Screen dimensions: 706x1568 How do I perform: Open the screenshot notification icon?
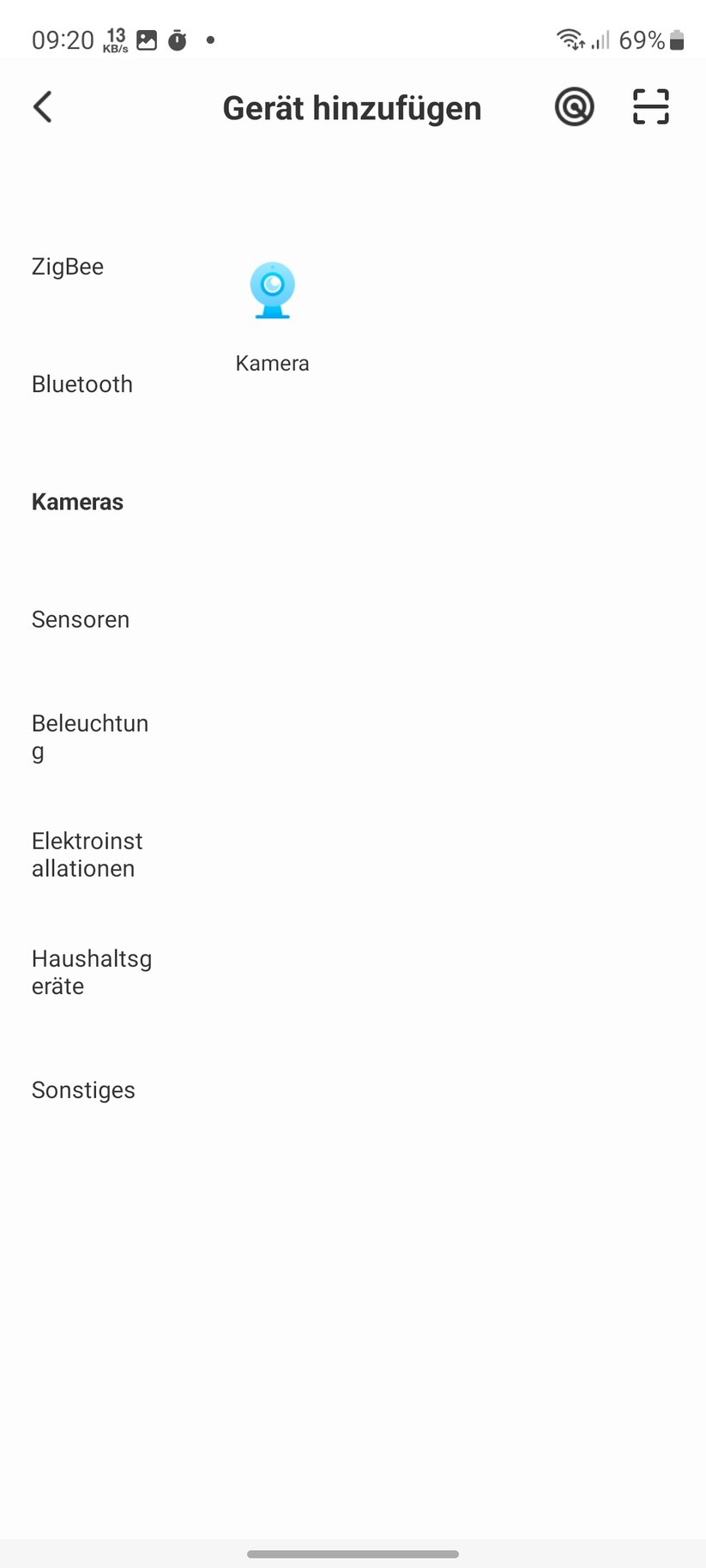(x=146, y=39)
